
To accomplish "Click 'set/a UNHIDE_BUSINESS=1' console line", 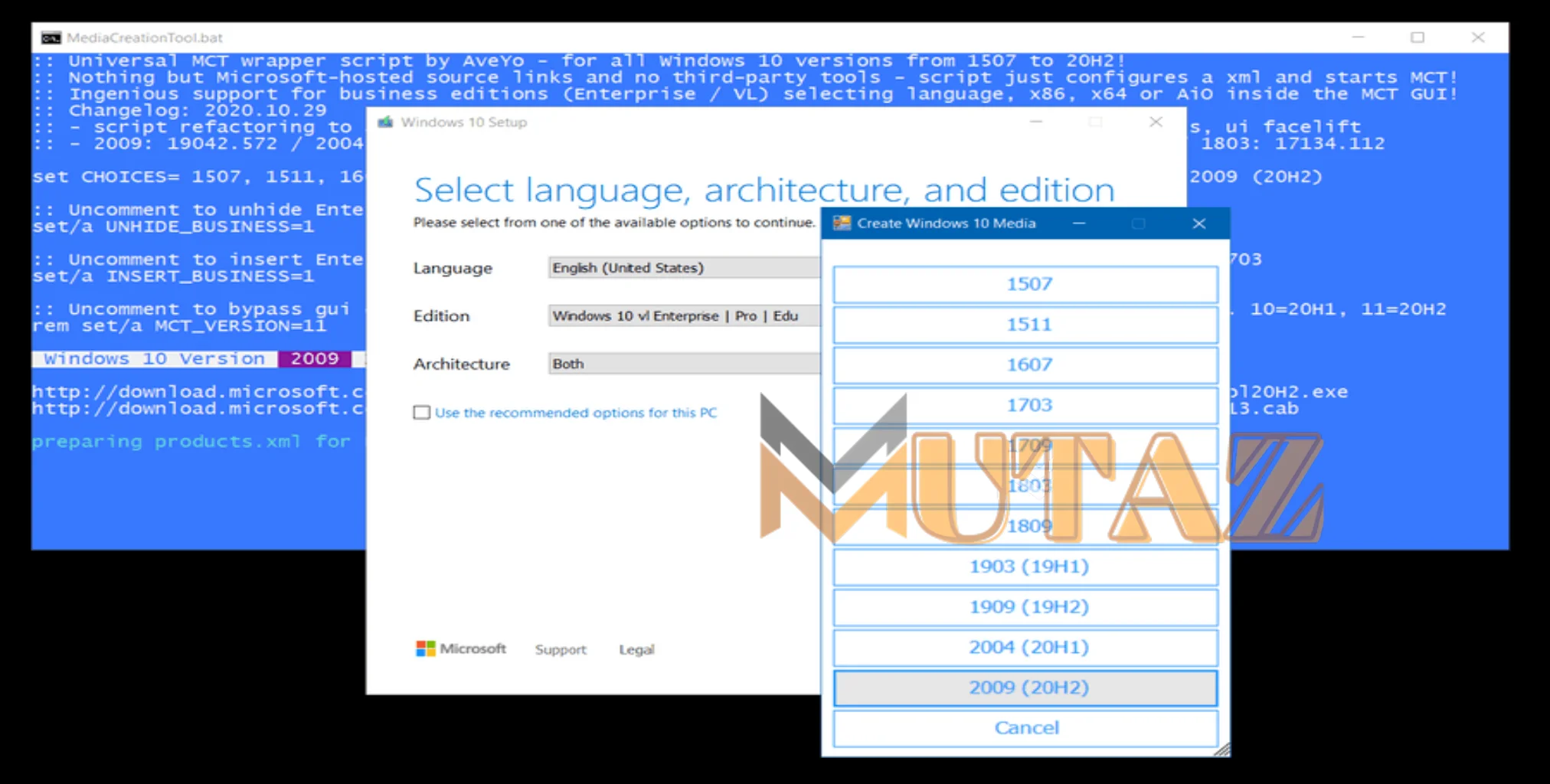I will pyautogui.click(x=173, y=227).
